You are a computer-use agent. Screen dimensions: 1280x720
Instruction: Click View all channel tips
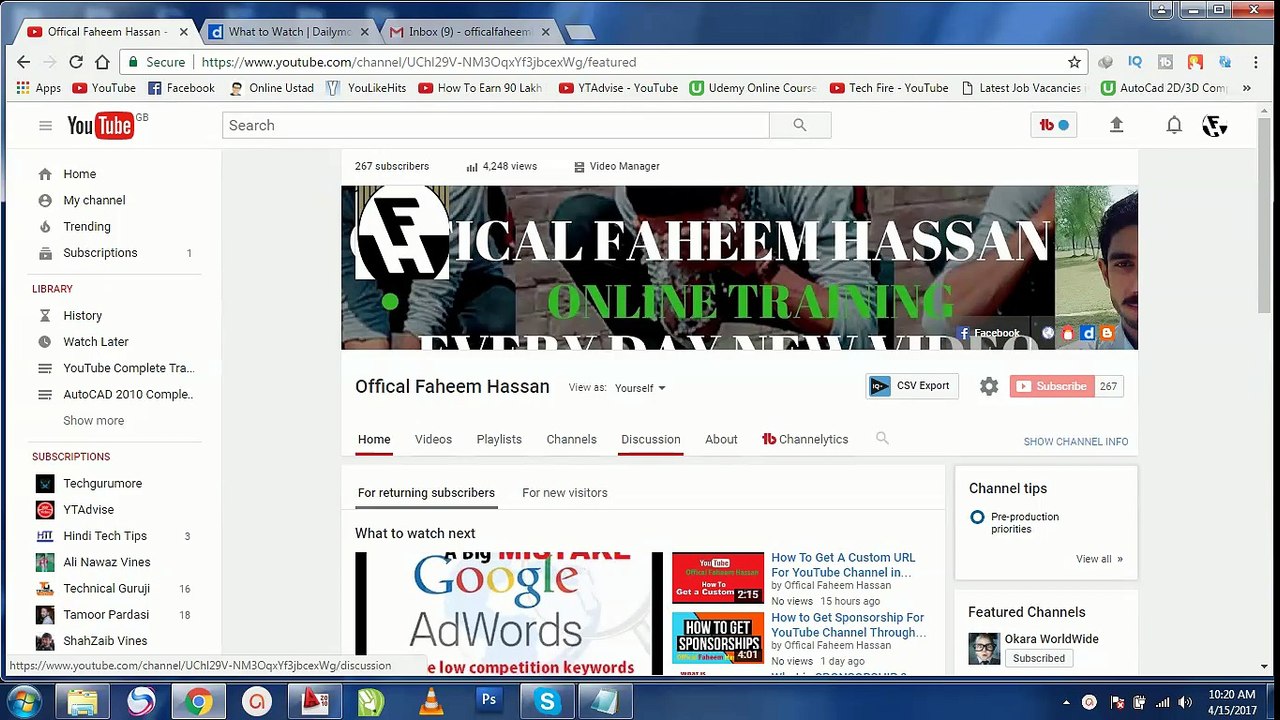pyautogui.click(x=1099, y=559)
